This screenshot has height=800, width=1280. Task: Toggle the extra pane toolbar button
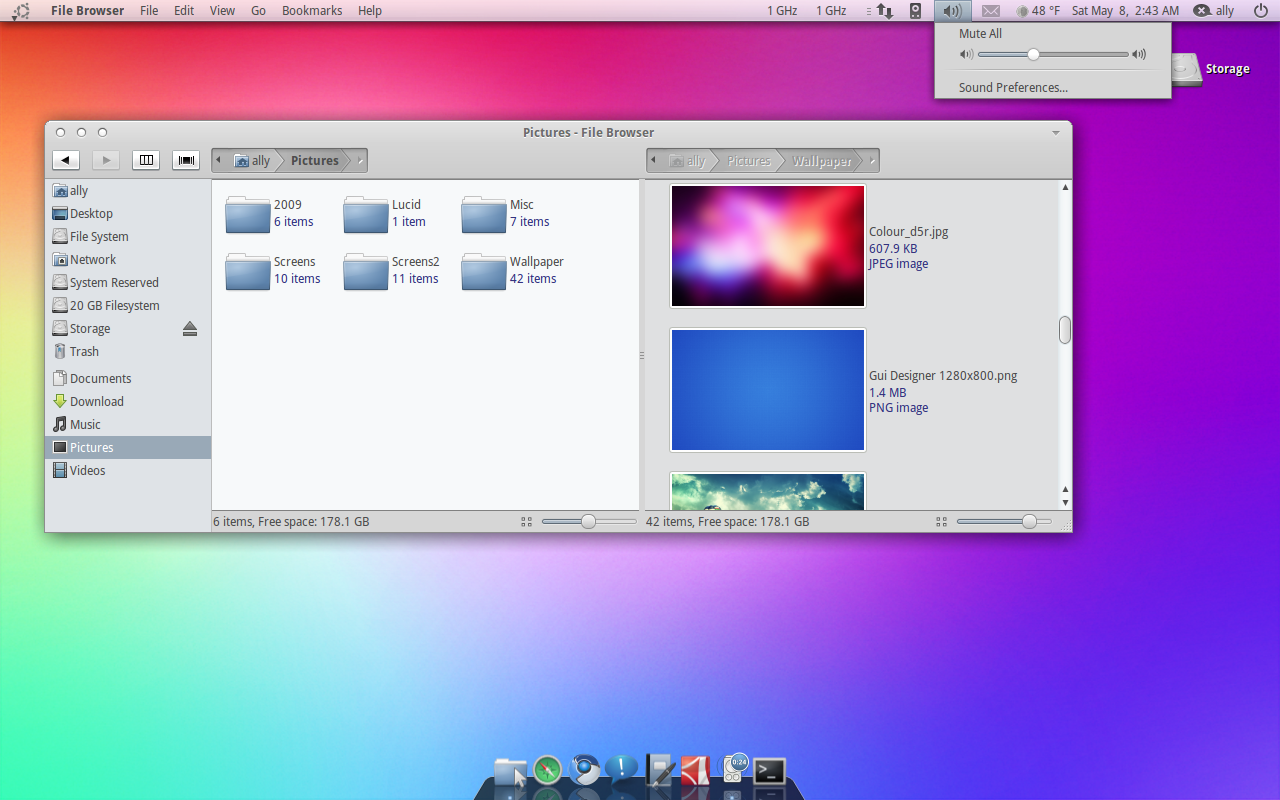point(186,160)
